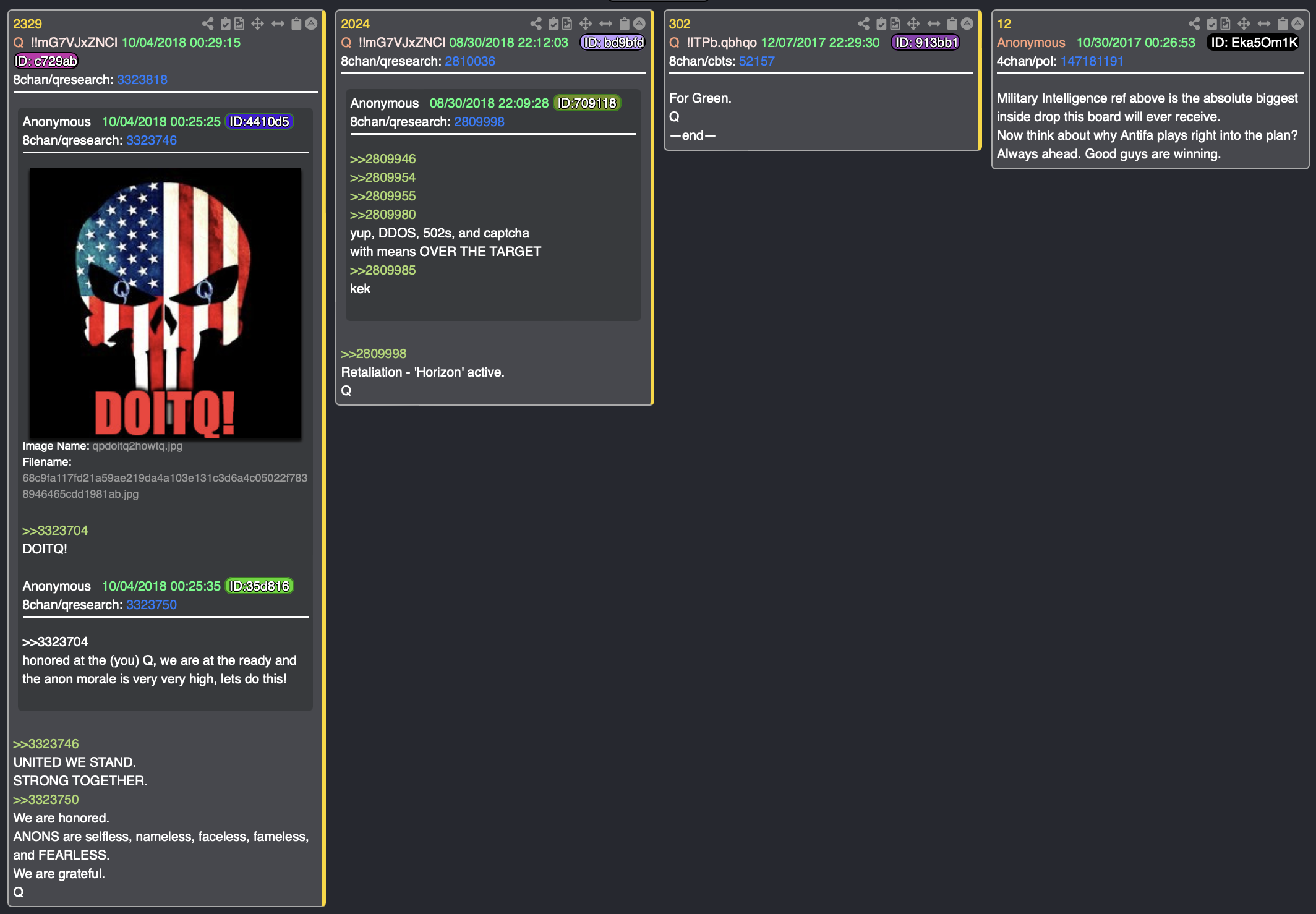Follow reply reference >>3323704 above DOITQ! text

(x=55, y=531)
